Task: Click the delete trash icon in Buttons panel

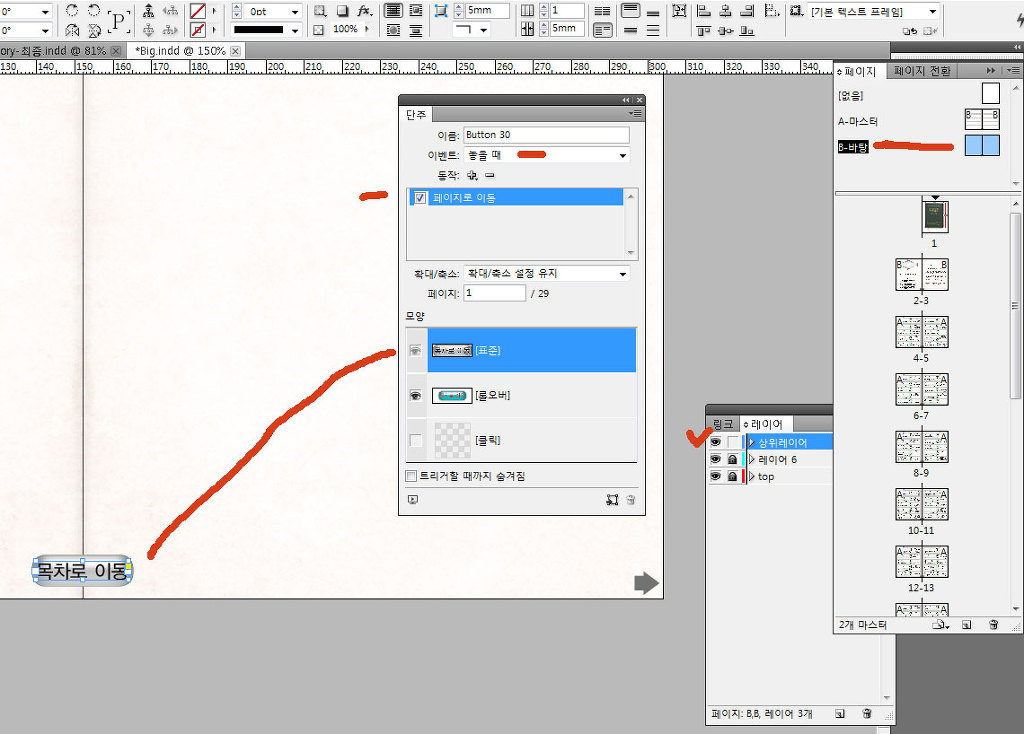Action: [631, 499]
